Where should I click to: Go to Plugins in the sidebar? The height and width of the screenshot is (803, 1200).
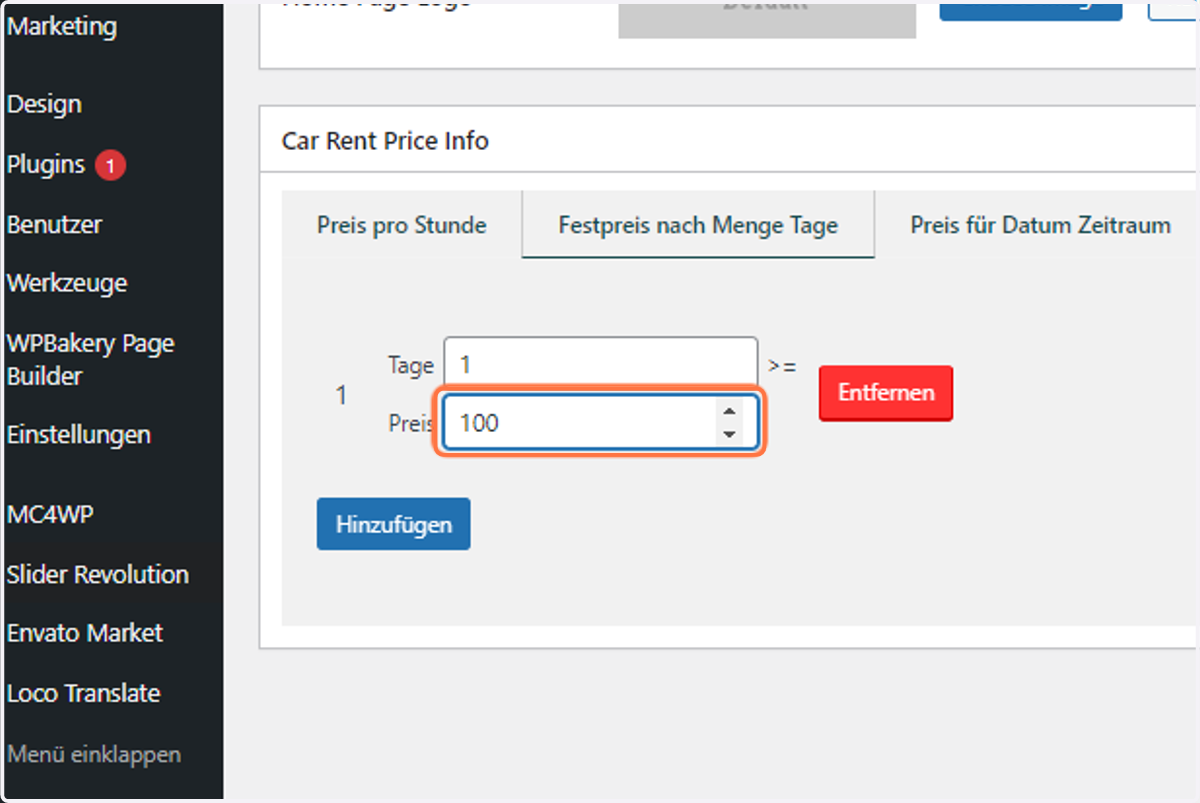click(46, 164)
